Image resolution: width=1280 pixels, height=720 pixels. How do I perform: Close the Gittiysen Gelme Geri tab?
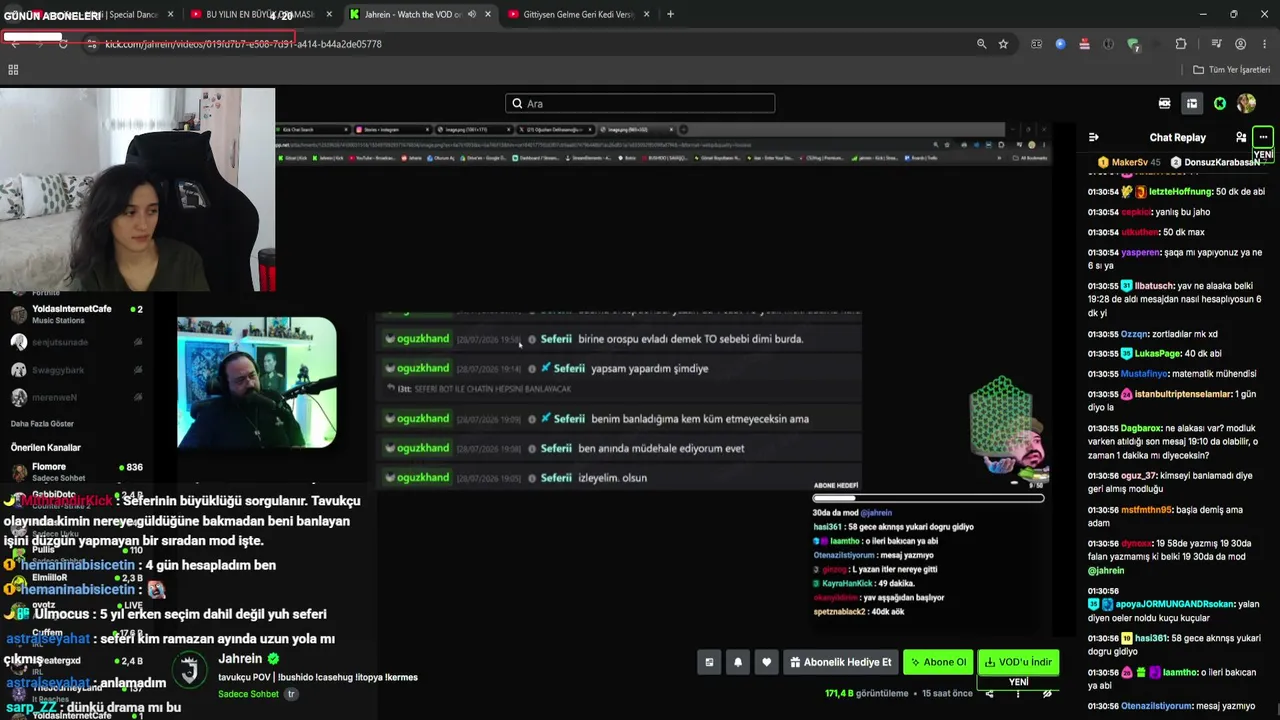click(646, 15)
